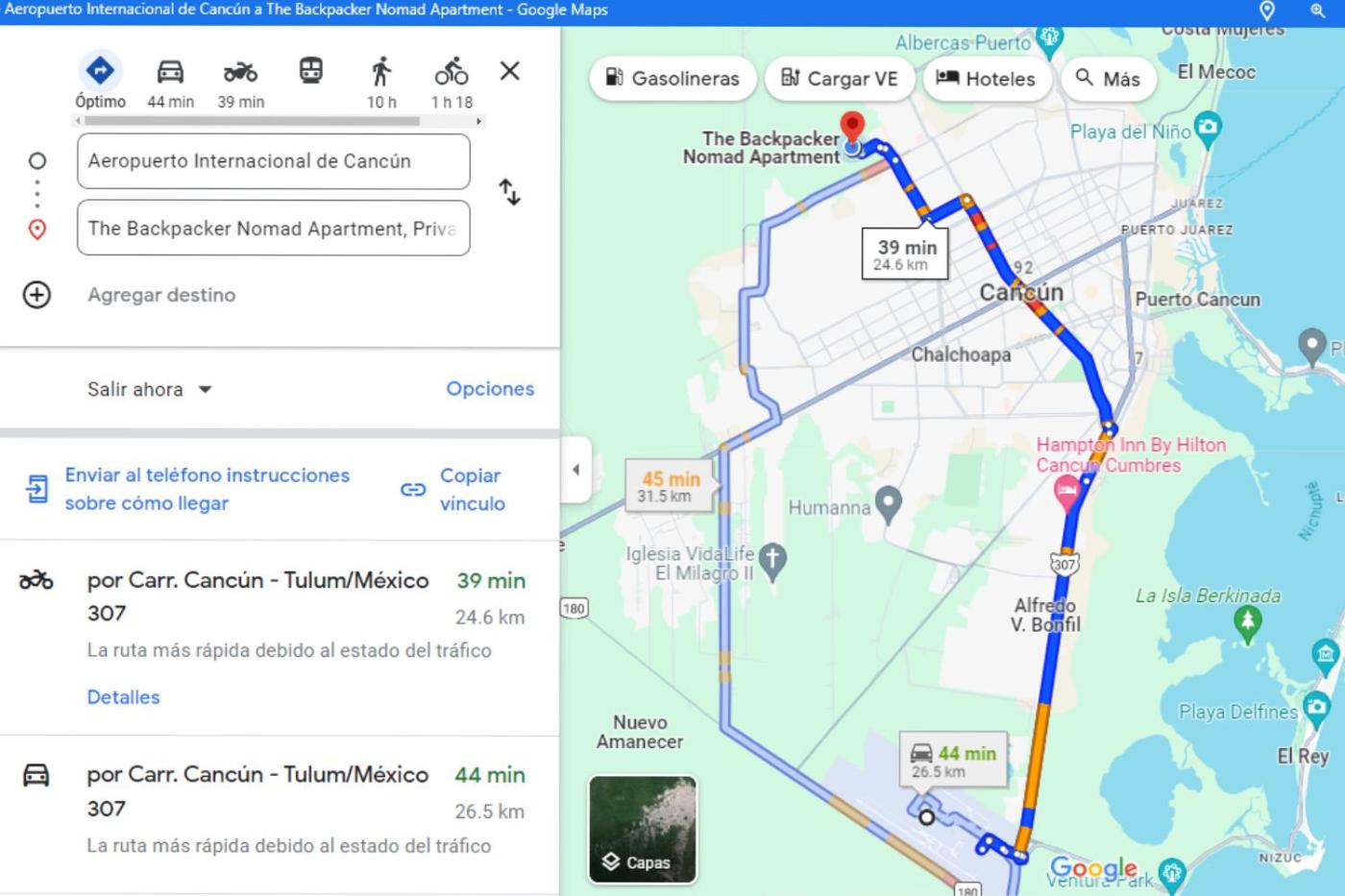
Task: Collapse the side panel with arrow
Action: tap(575, 470)
